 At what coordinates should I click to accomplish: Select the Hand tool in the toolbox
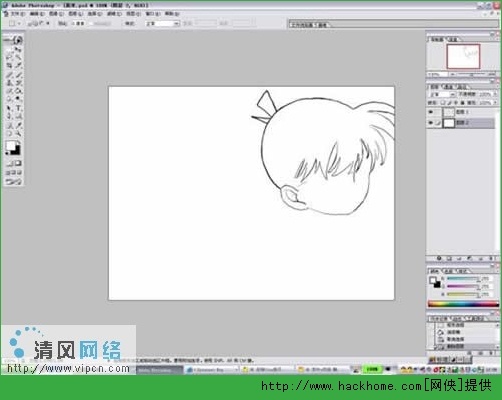coord(10,134)
